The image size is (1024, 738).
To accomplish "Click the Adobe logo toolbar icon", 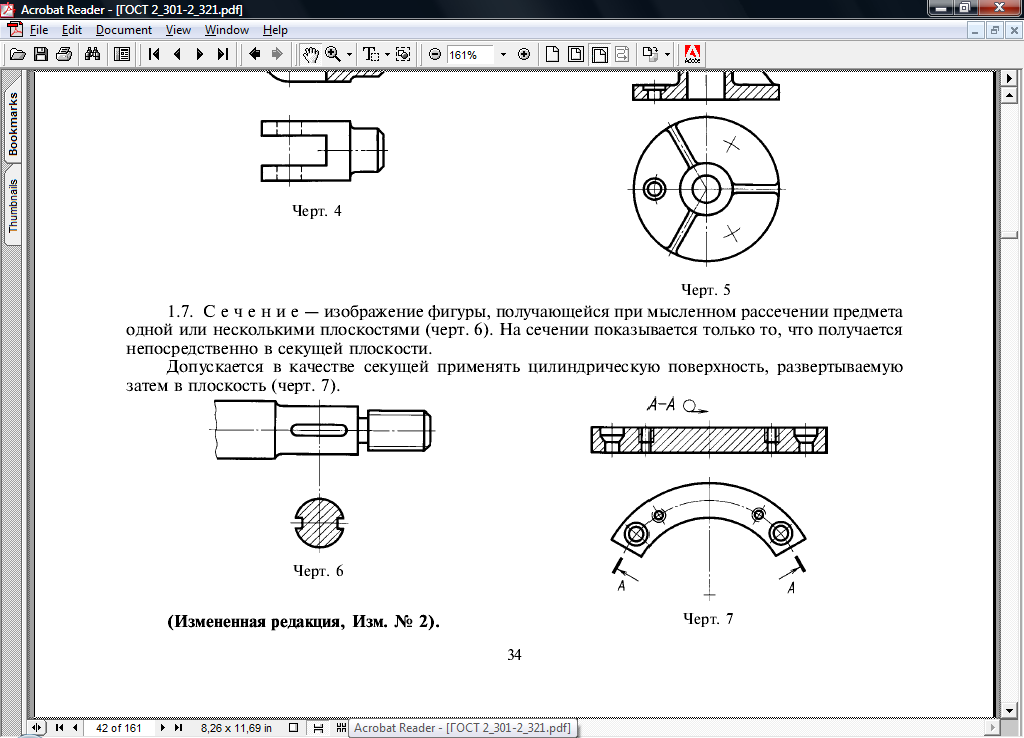I will (692, 54).
